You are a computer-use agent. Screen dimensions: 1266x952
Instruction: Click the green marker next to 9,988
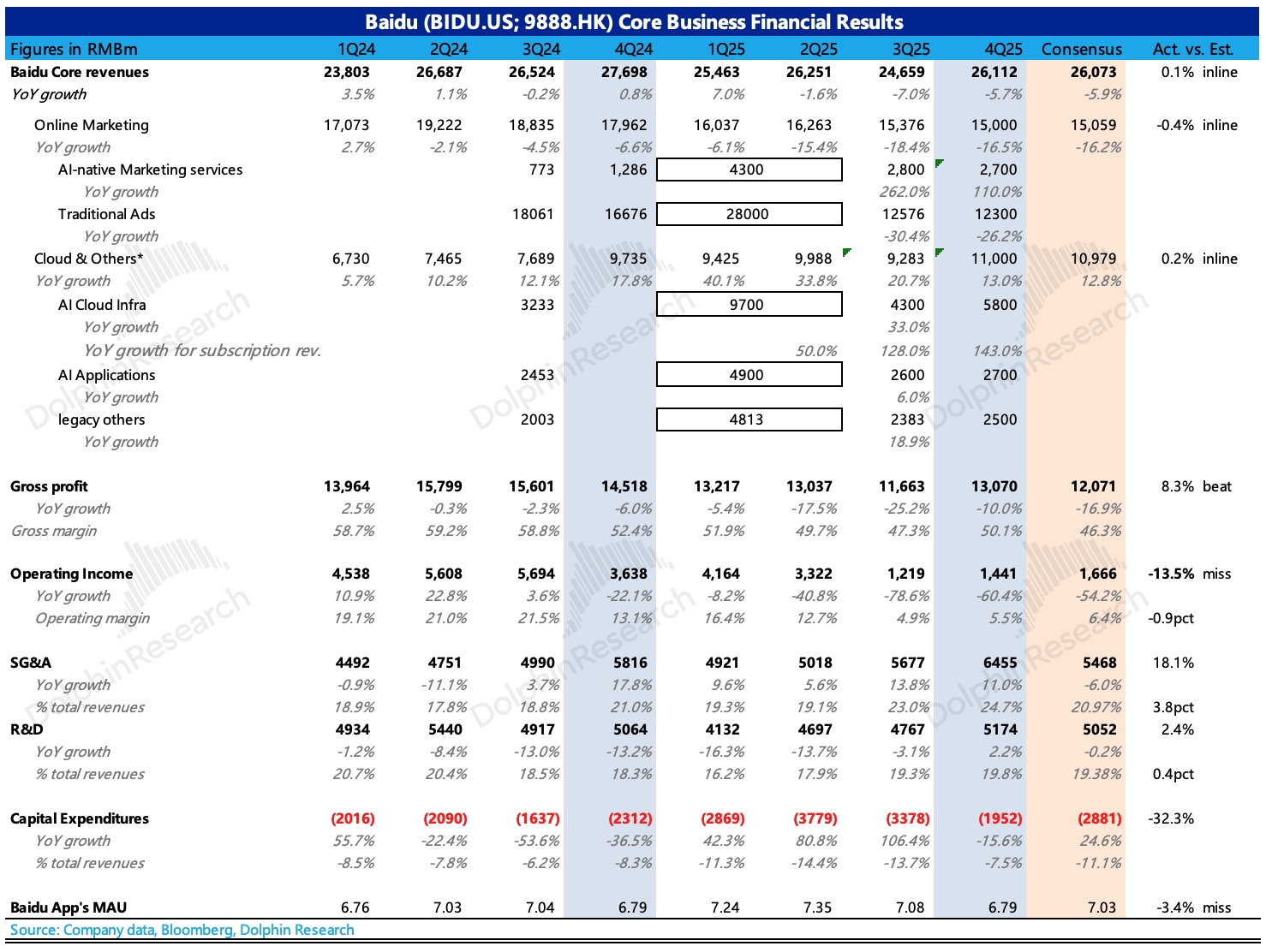(x=847, y=252)
